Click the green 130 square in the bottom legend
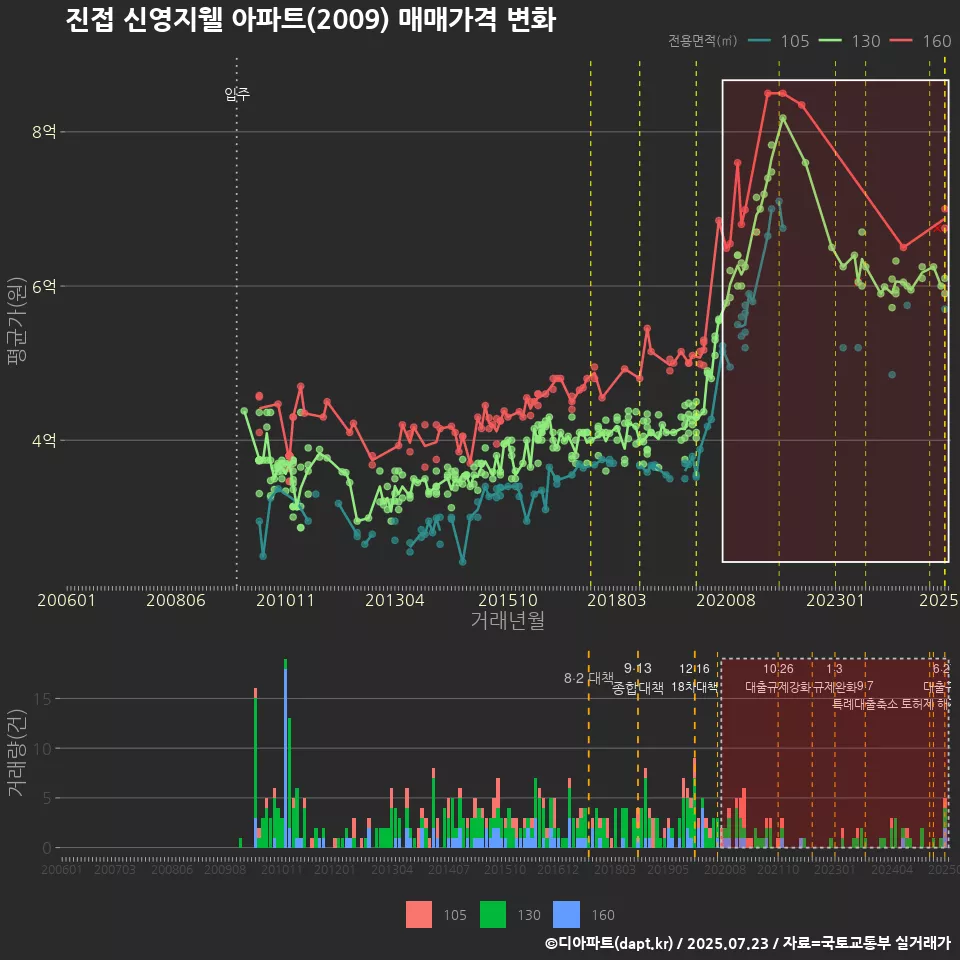Viewport: 960px width, 960px height. tap(493, 915)
